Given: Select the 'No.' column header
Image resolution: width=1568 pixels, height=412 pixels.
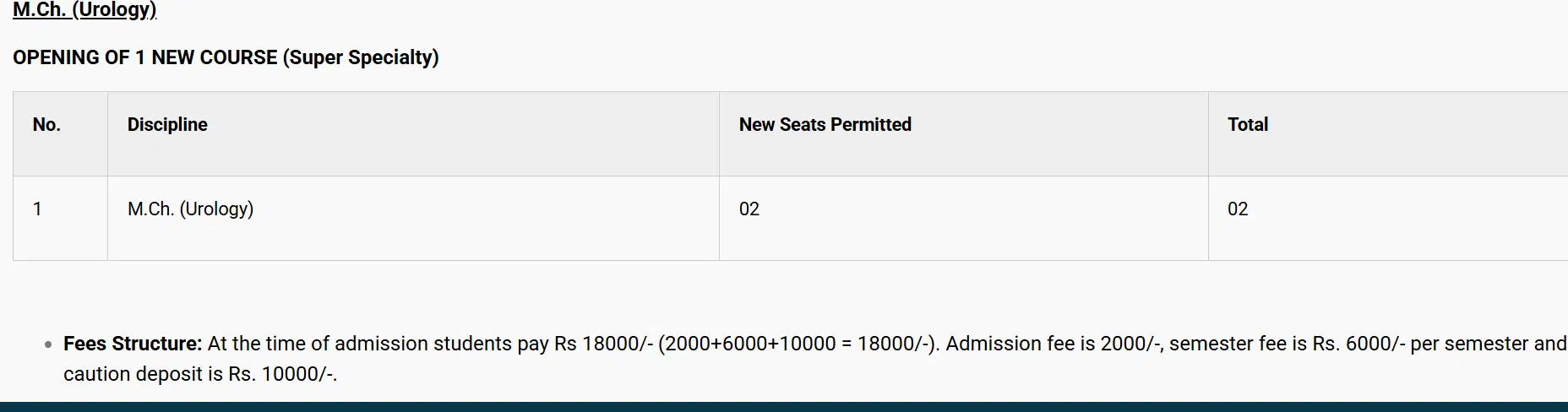Looking at the screenshot, I should [x=46, y=125].
